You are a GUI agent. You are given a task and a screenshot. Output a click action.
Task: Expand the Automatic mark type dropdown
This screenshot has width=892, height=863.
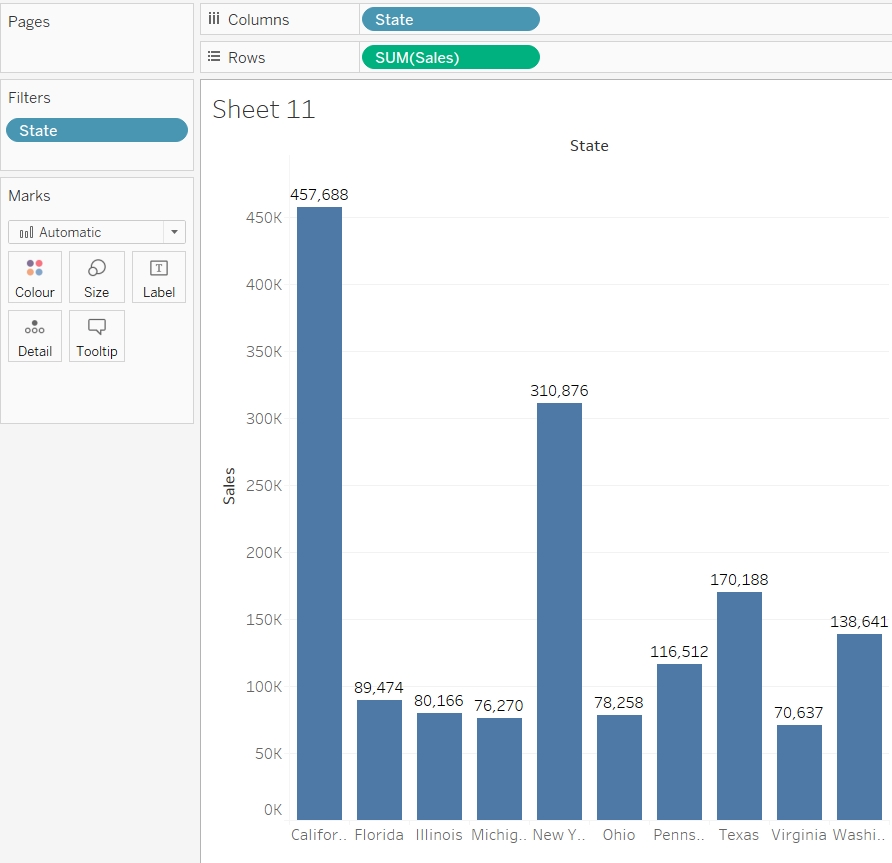175,232
